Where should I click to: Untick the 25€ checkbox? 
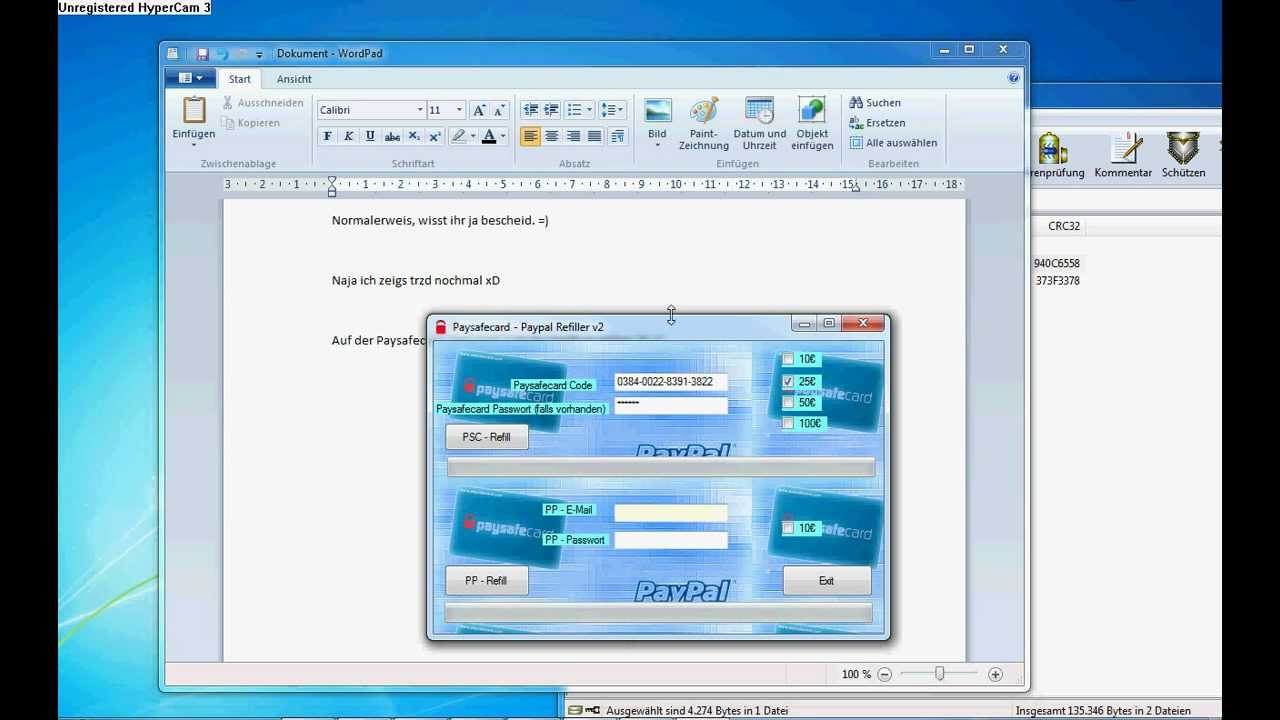tap(788, 381)
